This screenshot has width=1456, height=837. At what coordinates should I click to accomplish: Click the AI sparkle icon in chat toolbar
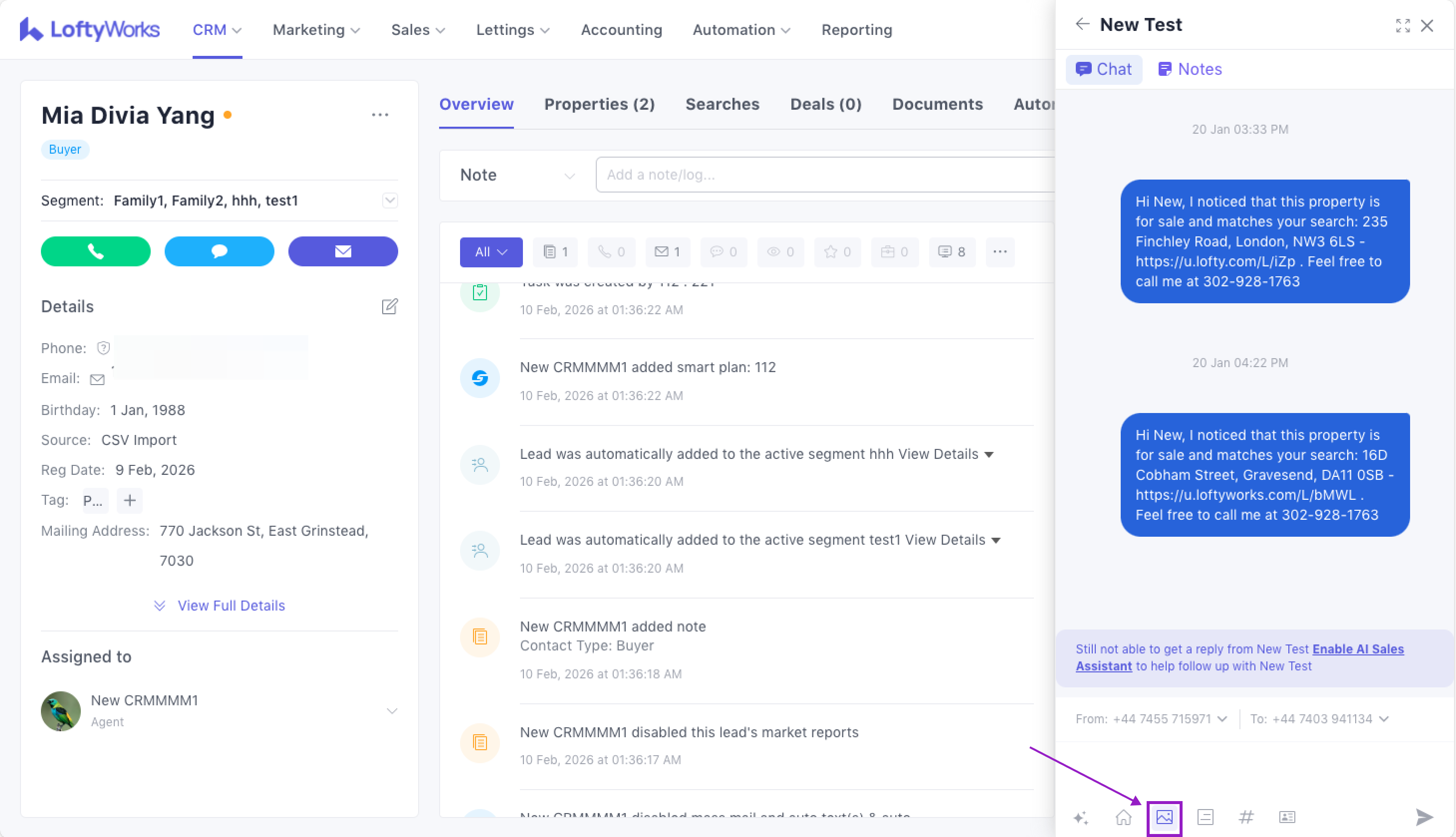1080,817
